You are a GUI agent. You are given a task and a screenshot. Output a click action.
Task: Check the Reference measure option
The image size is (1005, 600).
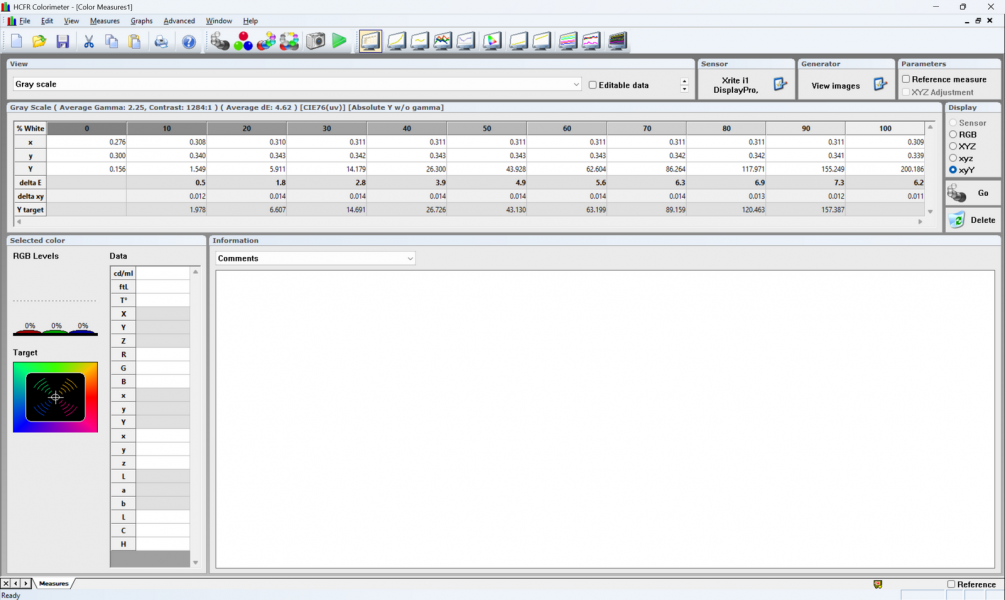[x=906, y=79]
